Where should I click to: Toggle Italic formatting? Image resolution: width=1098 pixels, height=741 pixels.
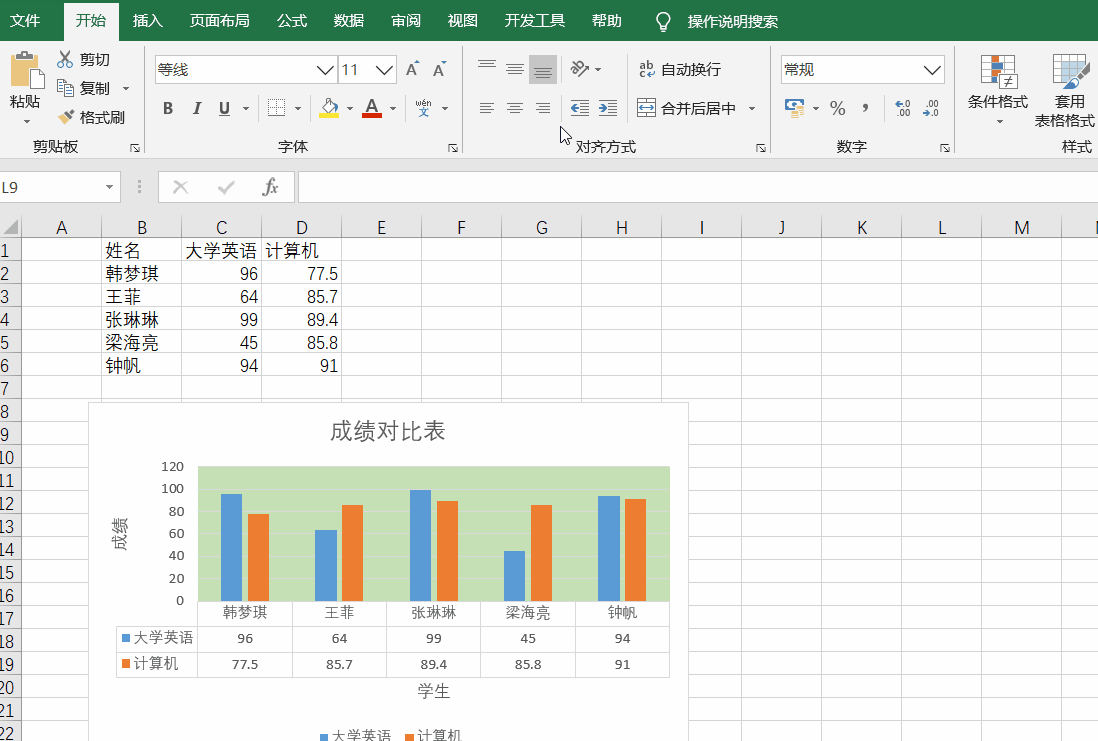196,109
